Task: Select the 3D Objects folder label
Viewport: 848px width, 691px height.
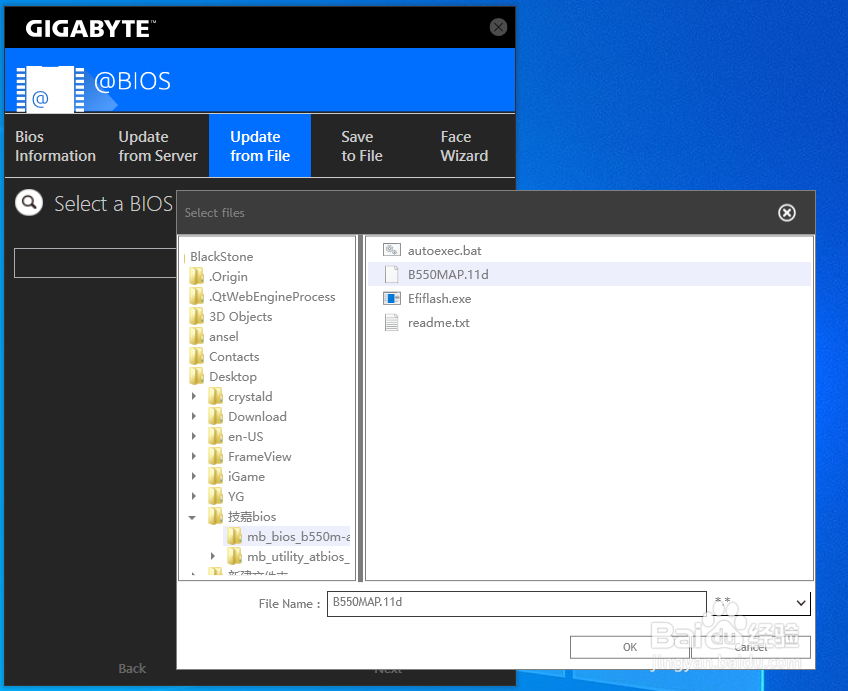Action: coord(241,316)
